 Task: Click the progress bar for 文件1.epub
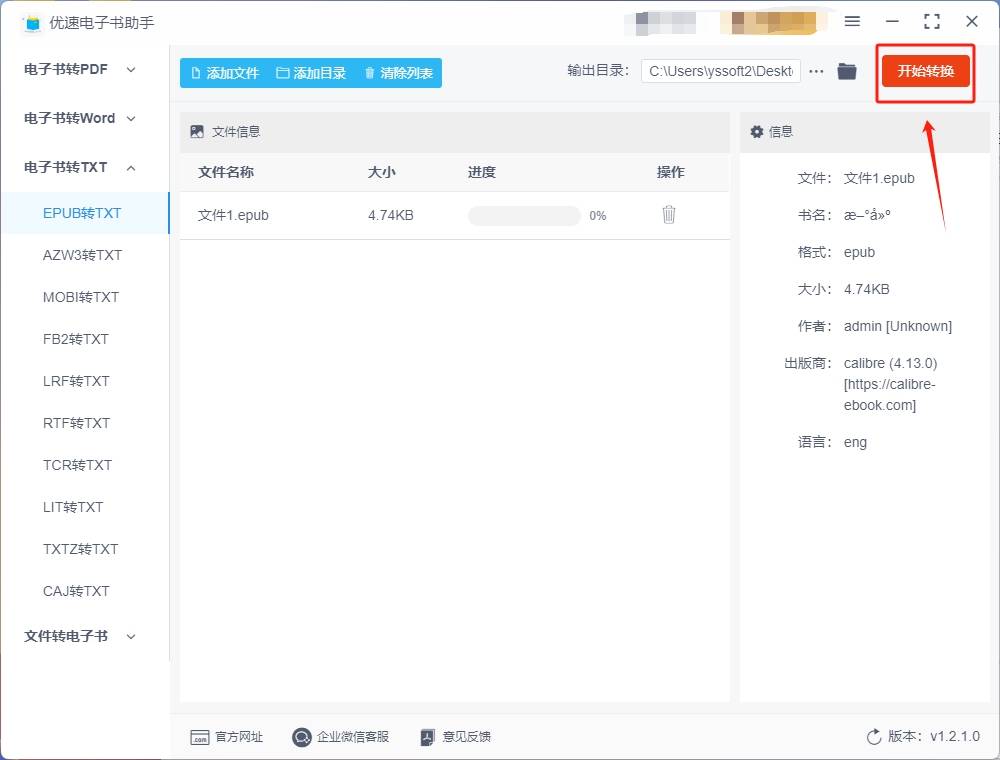click(524, 216)
